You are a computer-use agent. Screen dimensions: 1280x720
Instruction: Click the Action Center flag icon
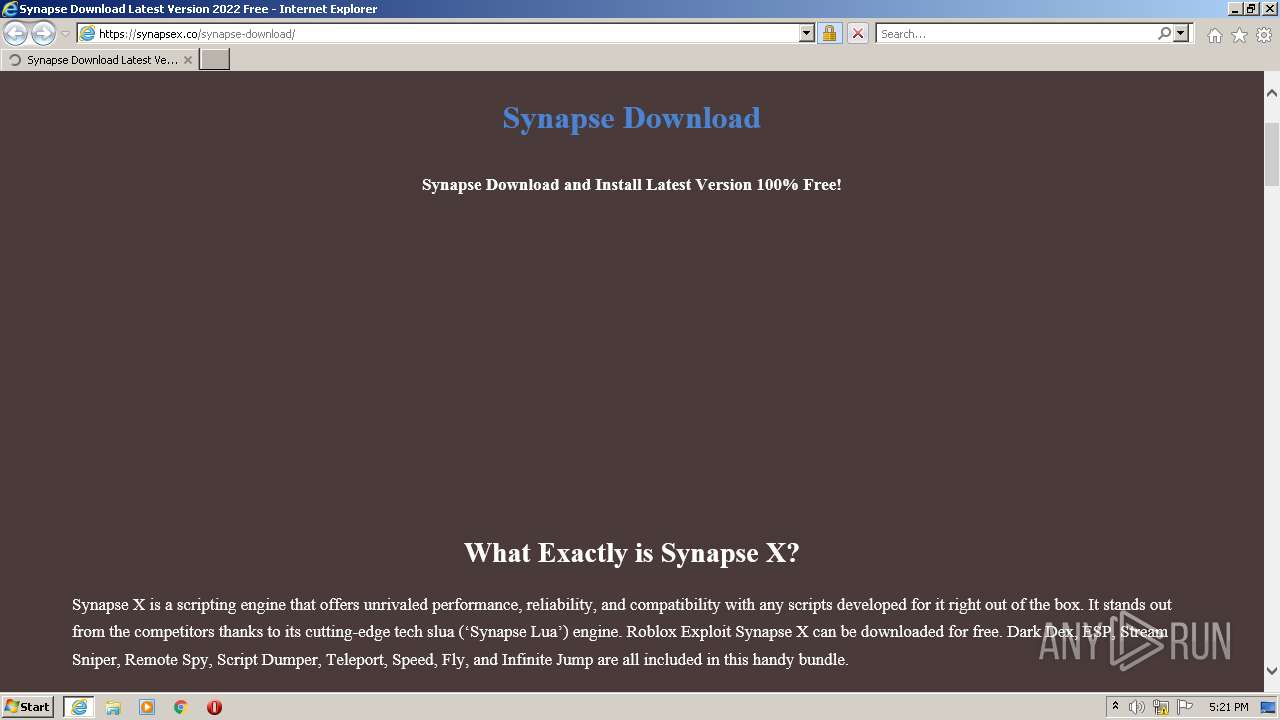click(1185, 707)
